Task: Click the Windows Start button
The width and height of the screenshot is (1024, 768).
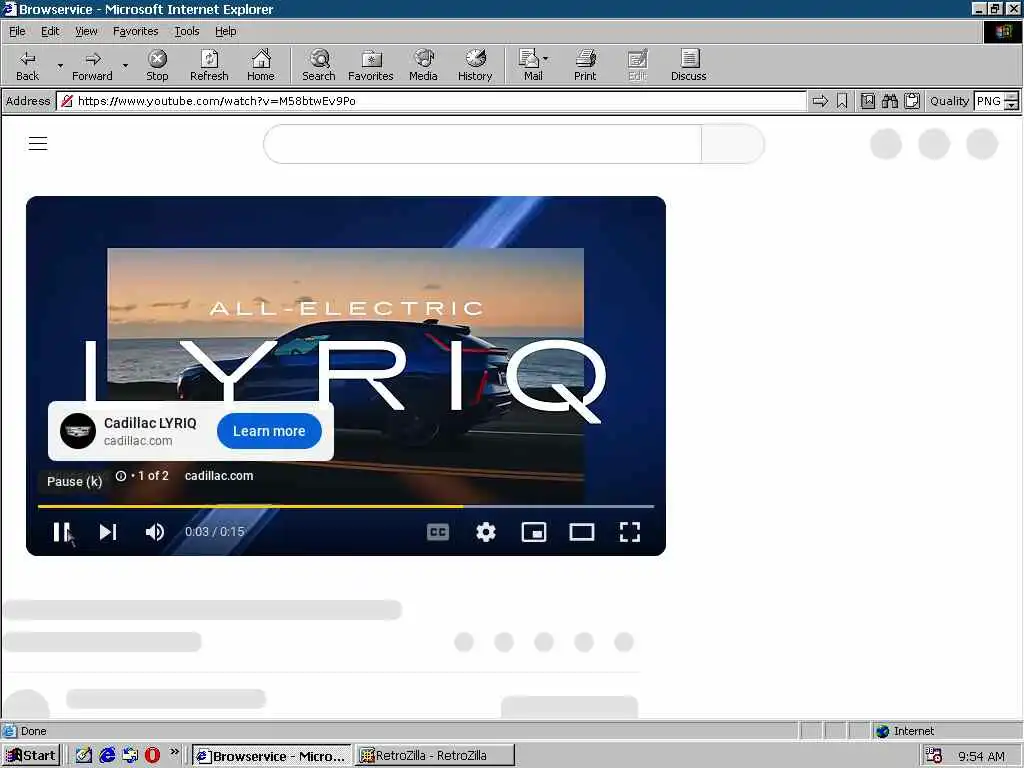Action: click(x=31, y=756)
